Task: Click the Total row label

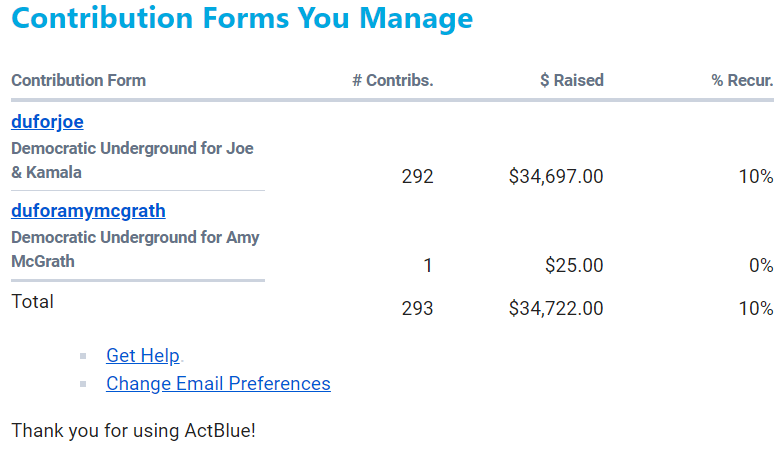Action: coord(32,302)
